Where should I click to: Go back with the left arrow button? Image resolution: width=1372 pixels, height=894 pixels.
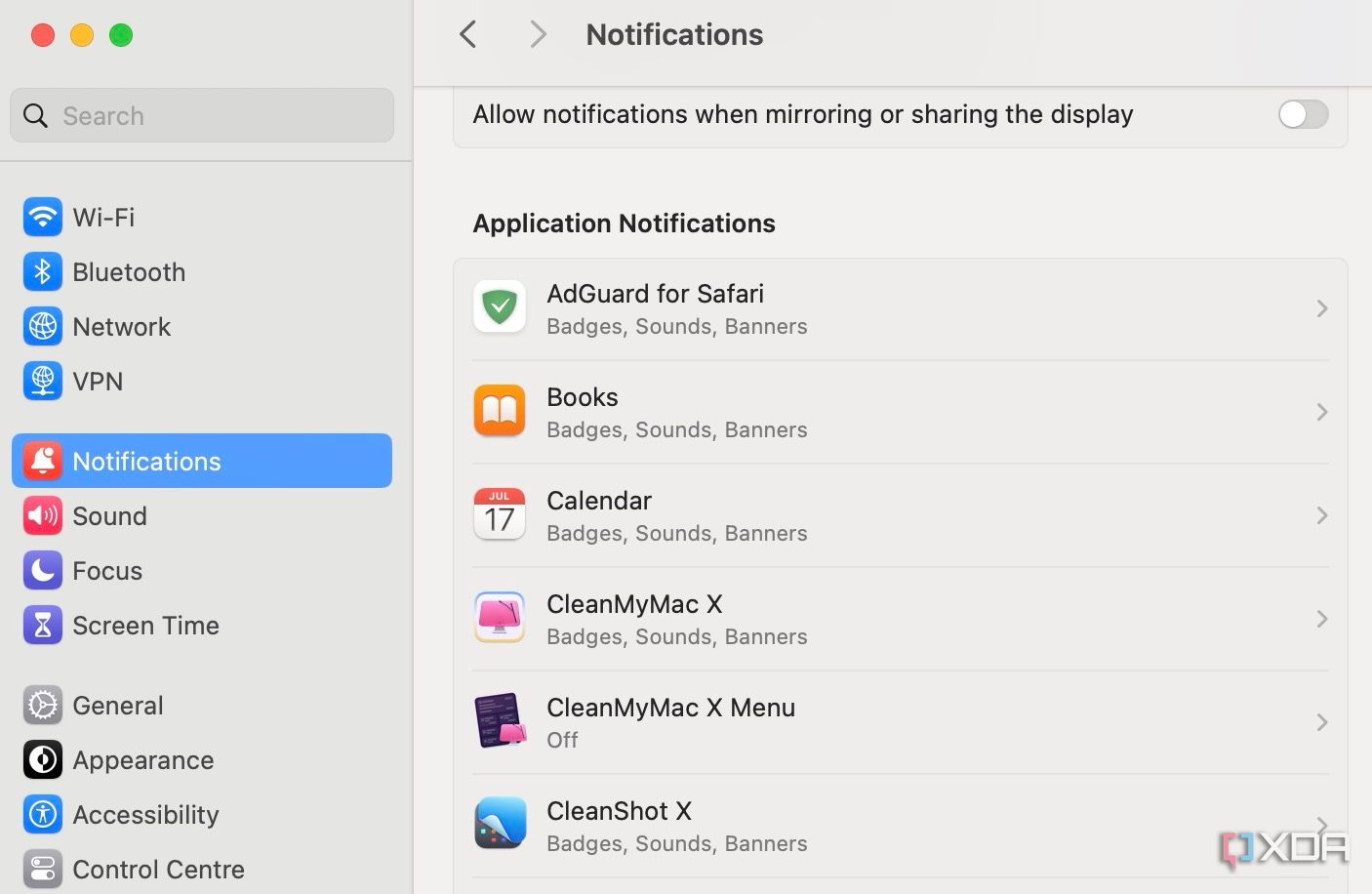pos(468,35)
